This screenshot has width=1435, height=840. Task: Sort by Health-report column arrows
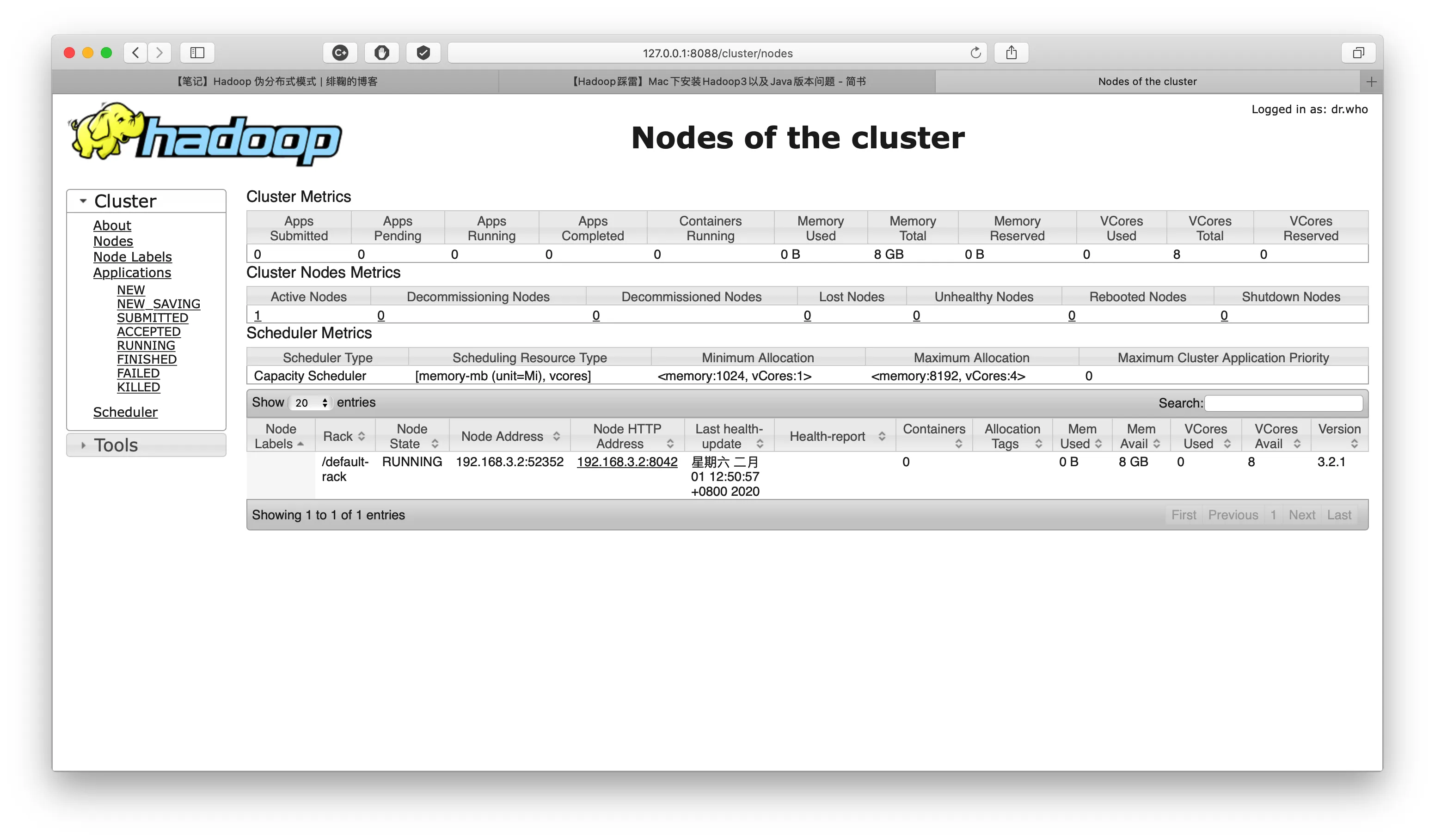(x=882, y=437)
